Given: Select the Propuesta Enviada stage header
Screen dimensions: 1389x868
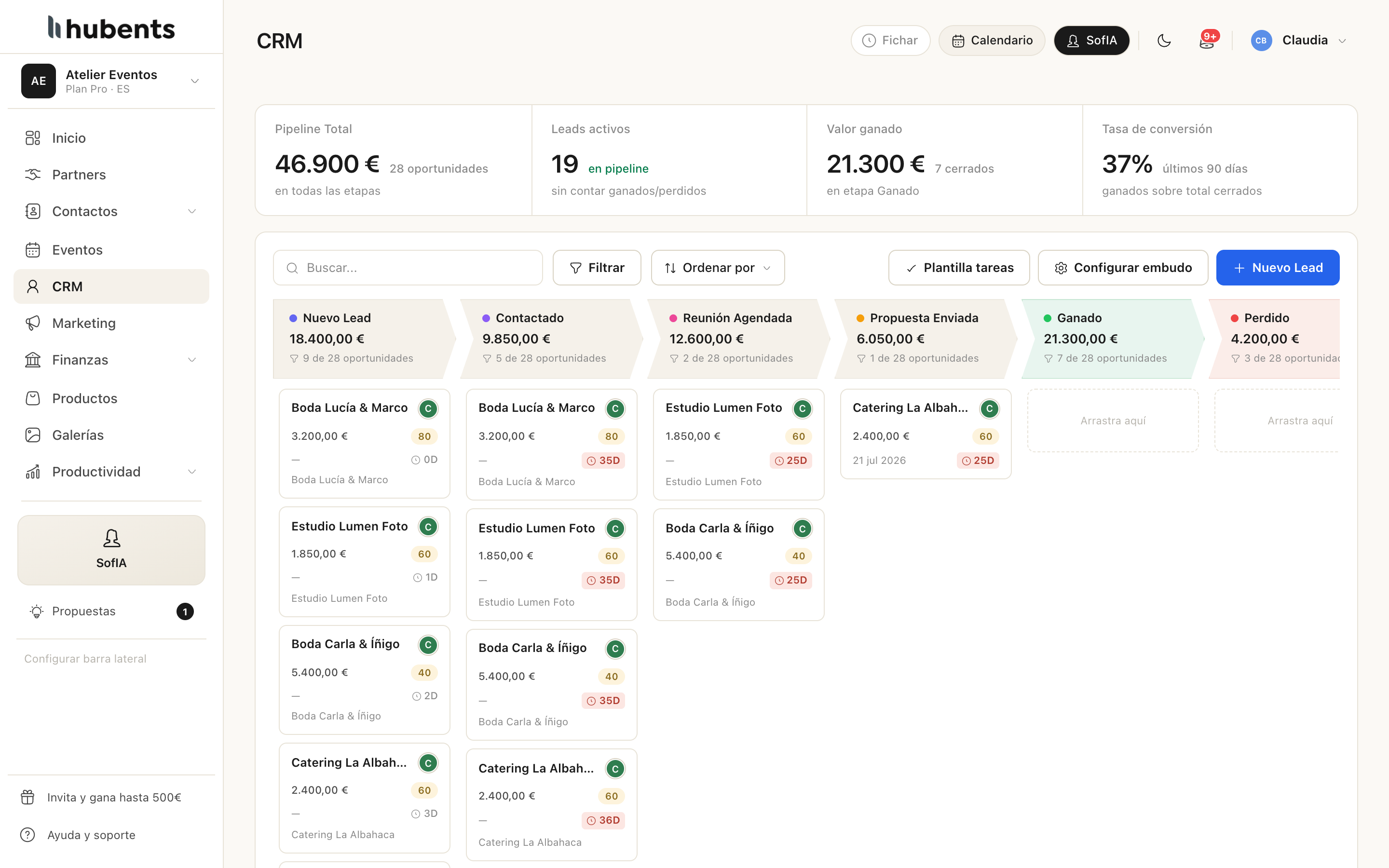Looking at the screenshot, I should tap(925, 339).
